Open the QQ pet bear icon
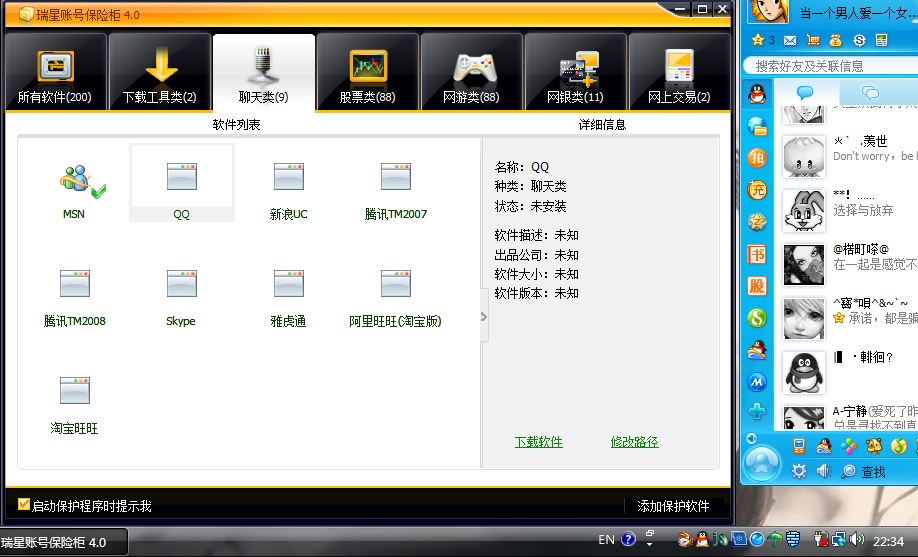This screenshot has height=557, width=918. 874,446
